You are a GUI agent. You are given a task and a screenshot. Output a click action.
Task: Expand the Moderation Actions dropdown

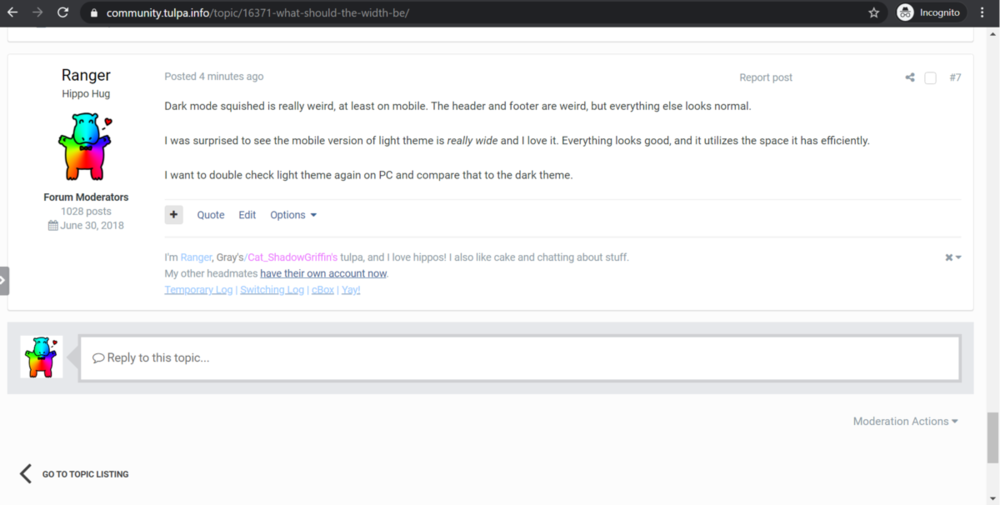click(x=905, y=421)
